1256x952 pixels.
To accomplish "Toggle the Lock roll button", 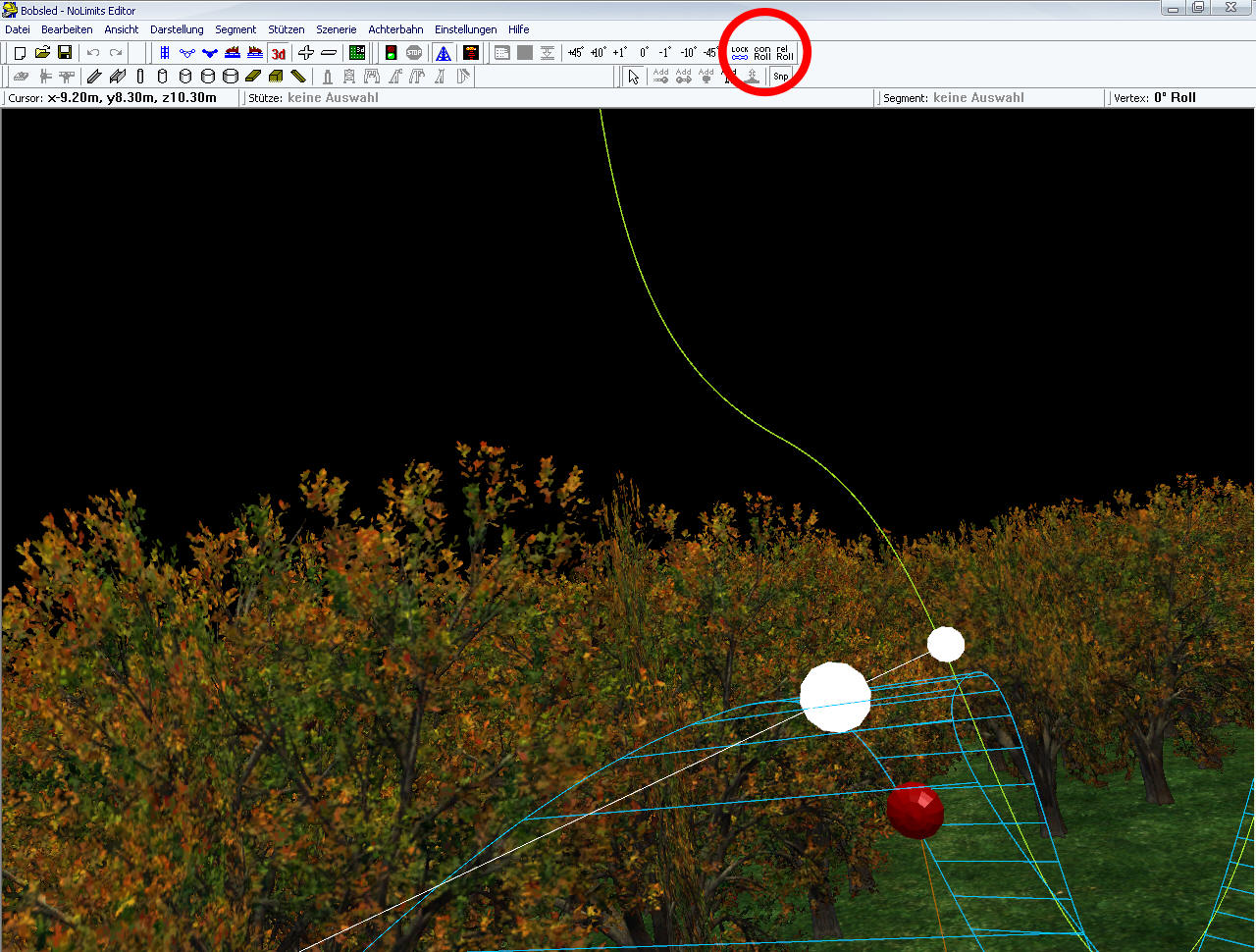I will point(740,53).
